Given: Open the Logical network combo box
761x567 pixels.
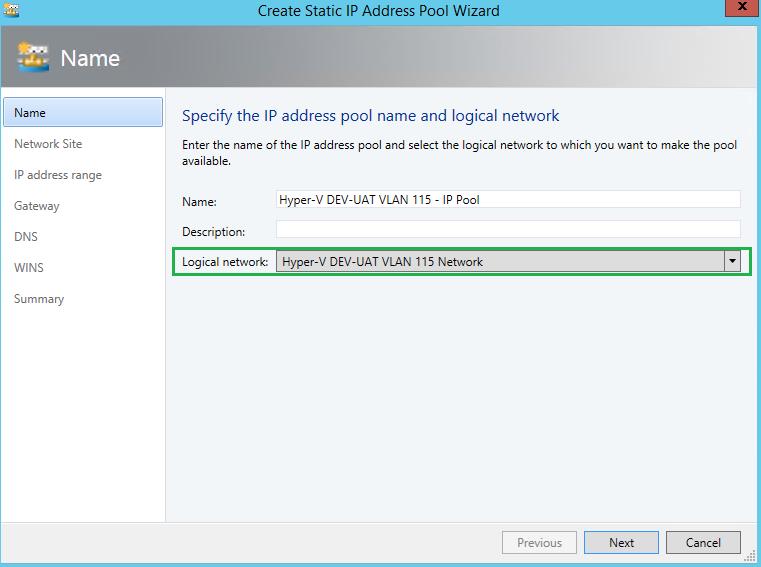Looking at the screenshot, I should click(x=508, y=261).
